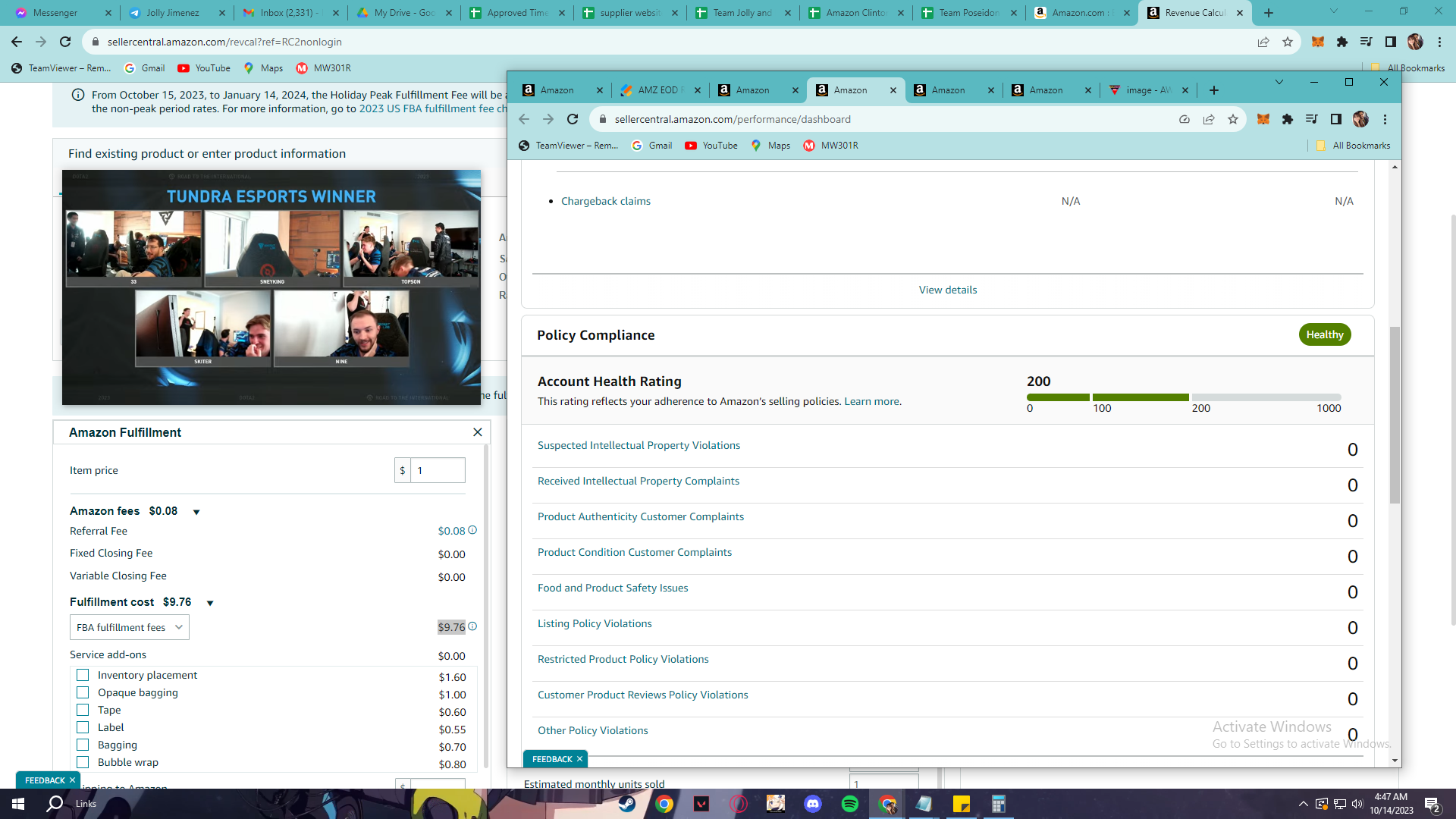
Task: Open new tab in dashboard window
Action: tap(1214, 90)
